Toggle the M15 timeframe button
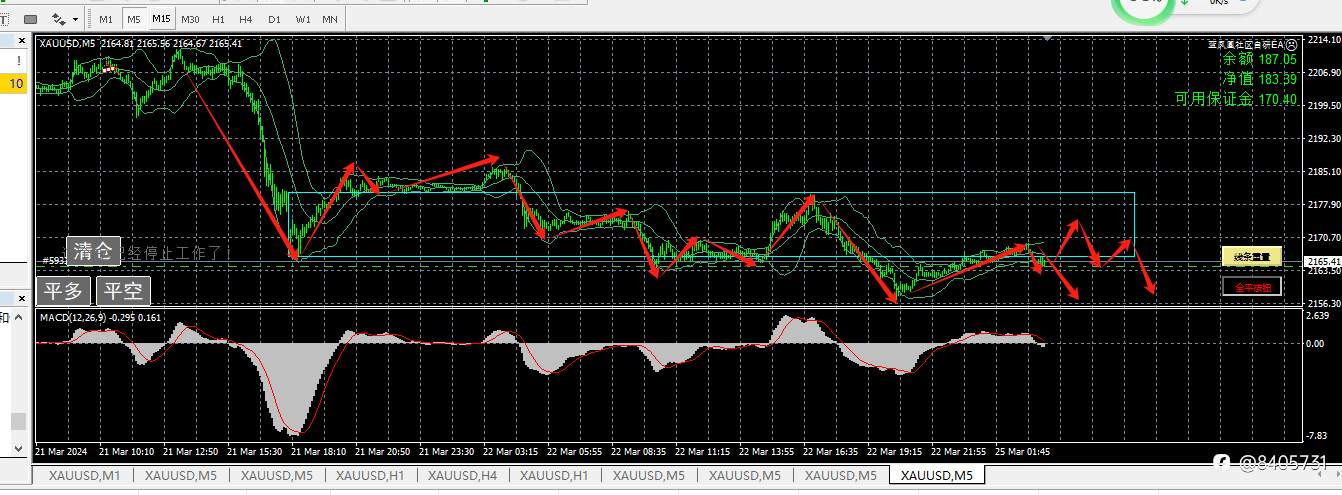Viewport: 1342px width, 495px height. pyautogui.click(x=161, y=19)
